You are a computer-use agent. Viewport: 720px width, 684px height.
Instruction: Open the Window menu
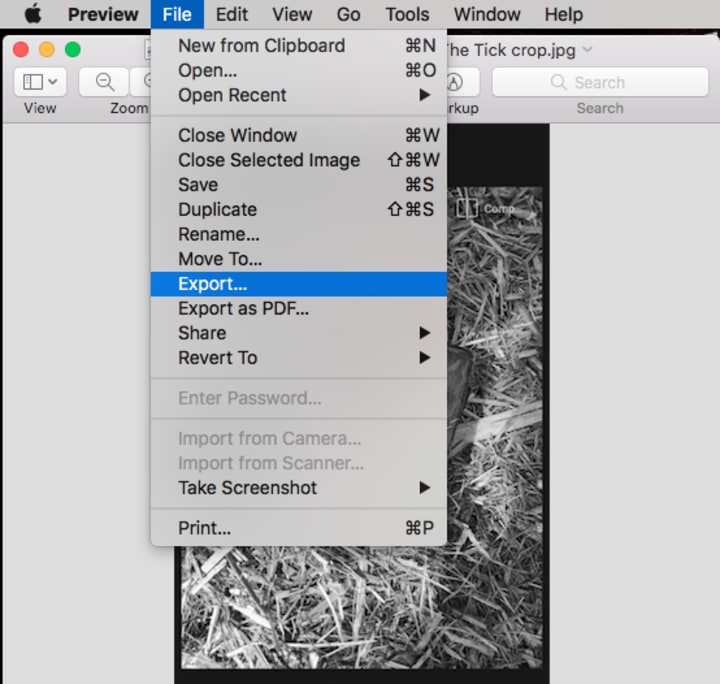pos(487,14)
